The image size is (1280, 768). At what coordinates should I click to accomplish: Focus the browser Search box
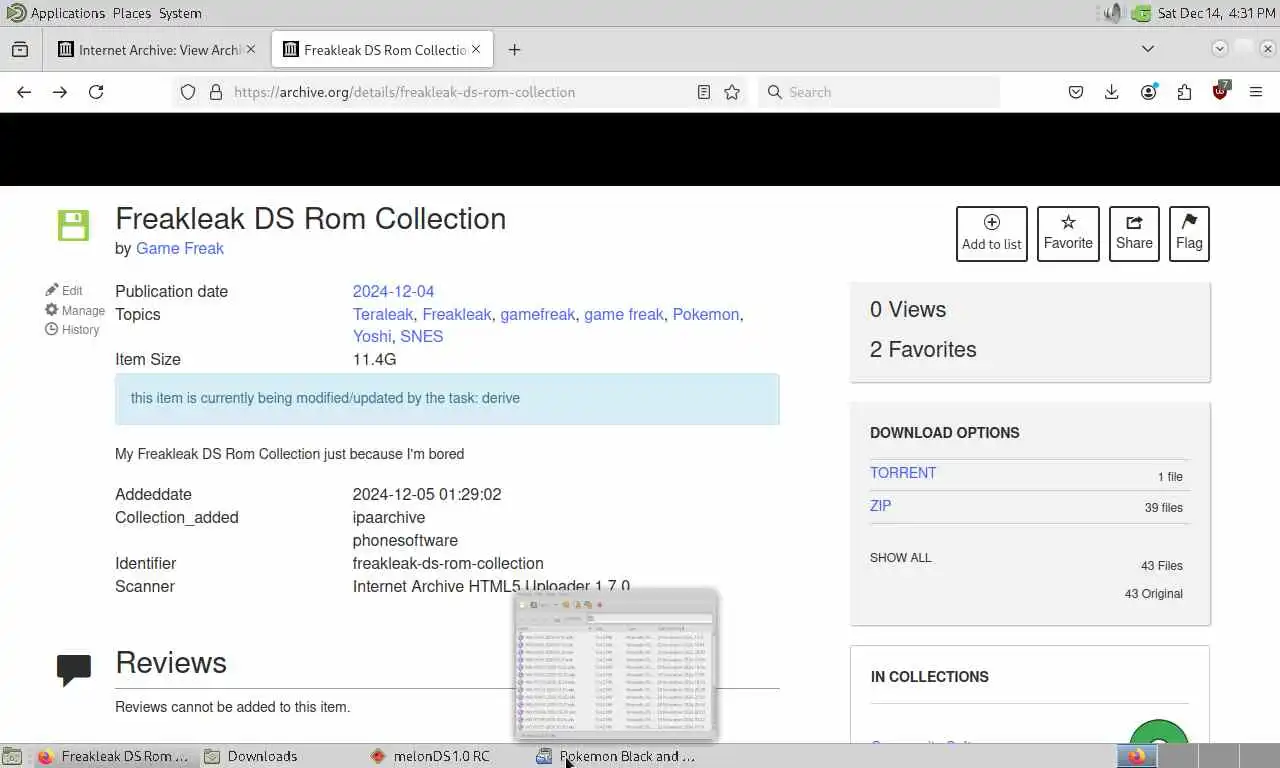879,92
